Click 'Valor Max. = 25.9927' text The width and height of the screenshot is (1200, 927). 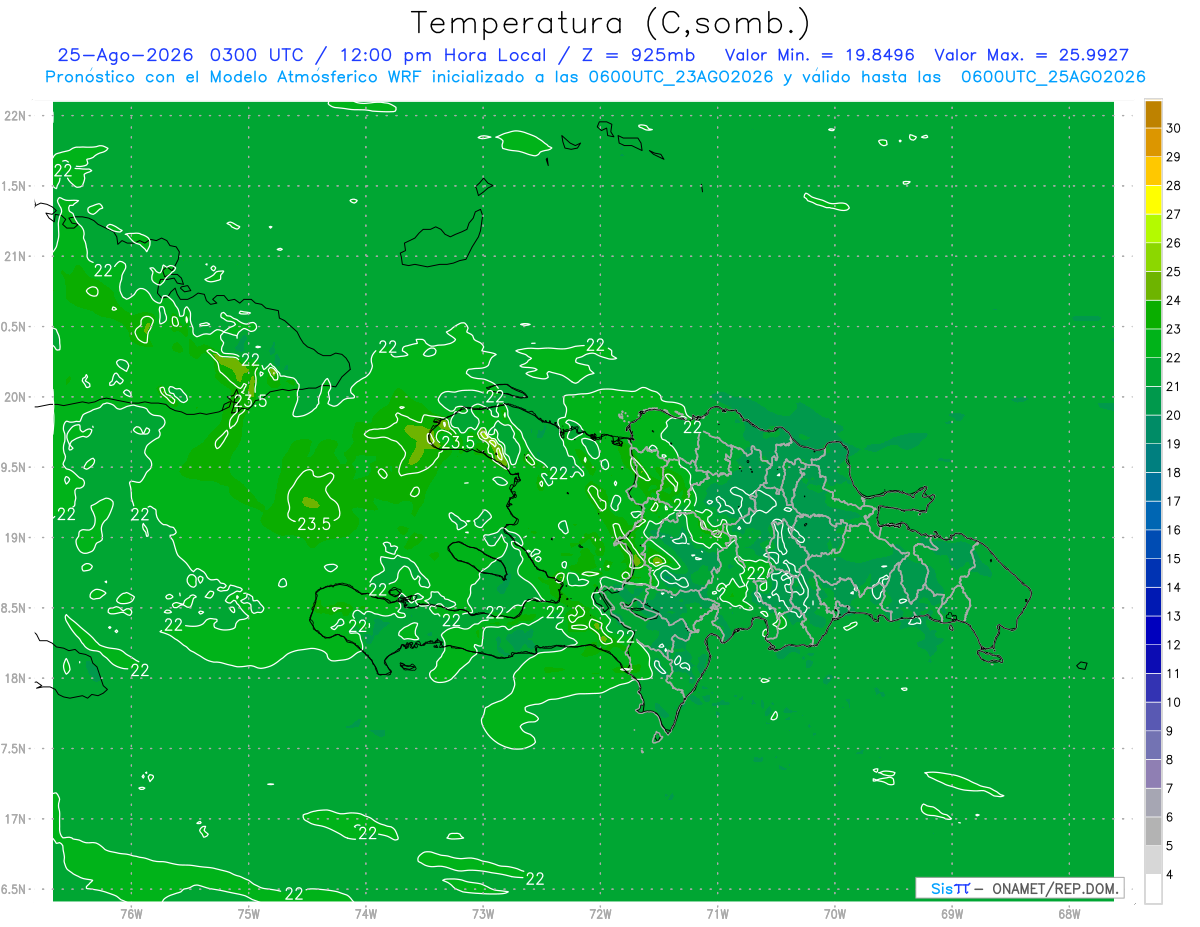click(1032, 55)
